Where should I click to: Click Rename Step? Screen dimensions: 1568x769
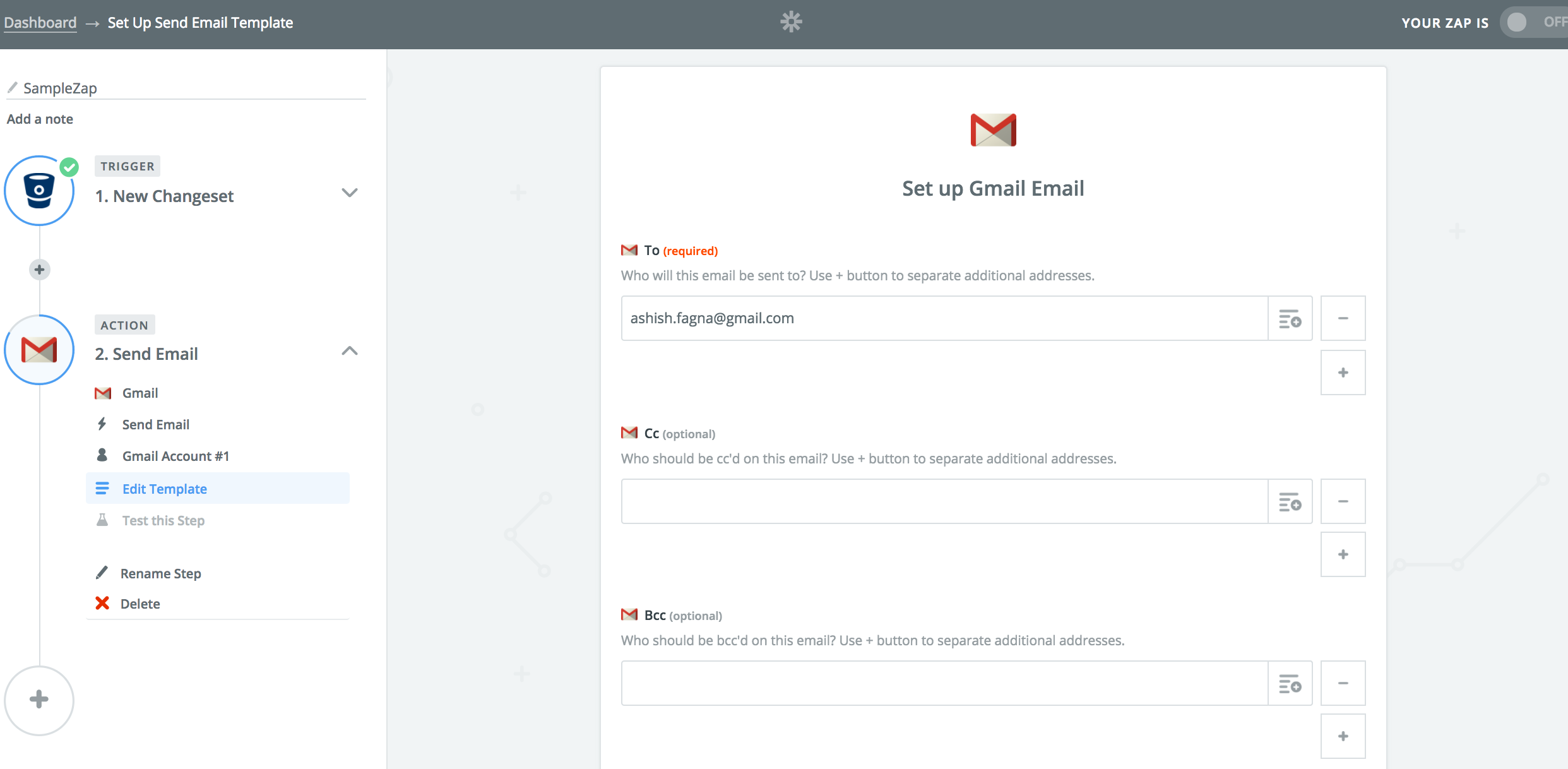[161, 573]
